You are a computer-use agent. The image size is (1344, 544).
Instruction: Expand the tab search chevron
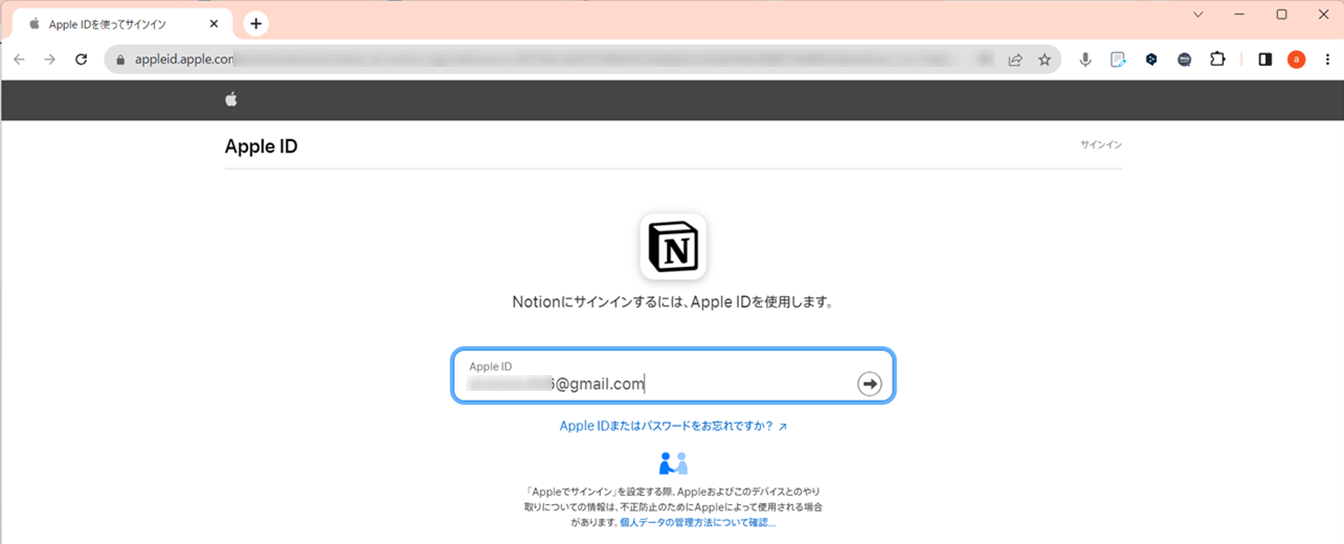click(x=1198, y=15)
